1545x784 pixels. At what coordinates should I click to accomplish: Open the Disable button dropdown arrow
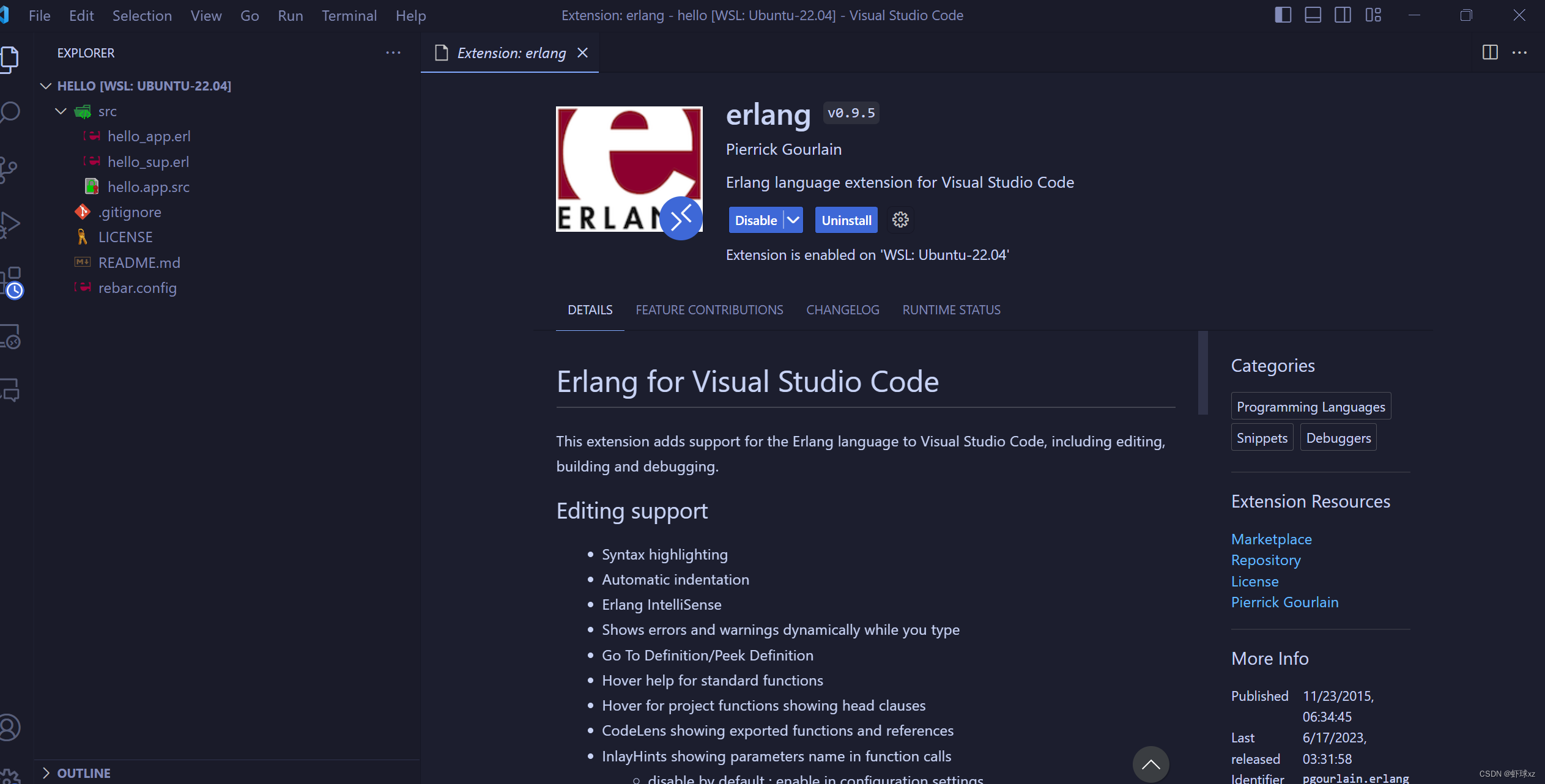click(793, 220)
